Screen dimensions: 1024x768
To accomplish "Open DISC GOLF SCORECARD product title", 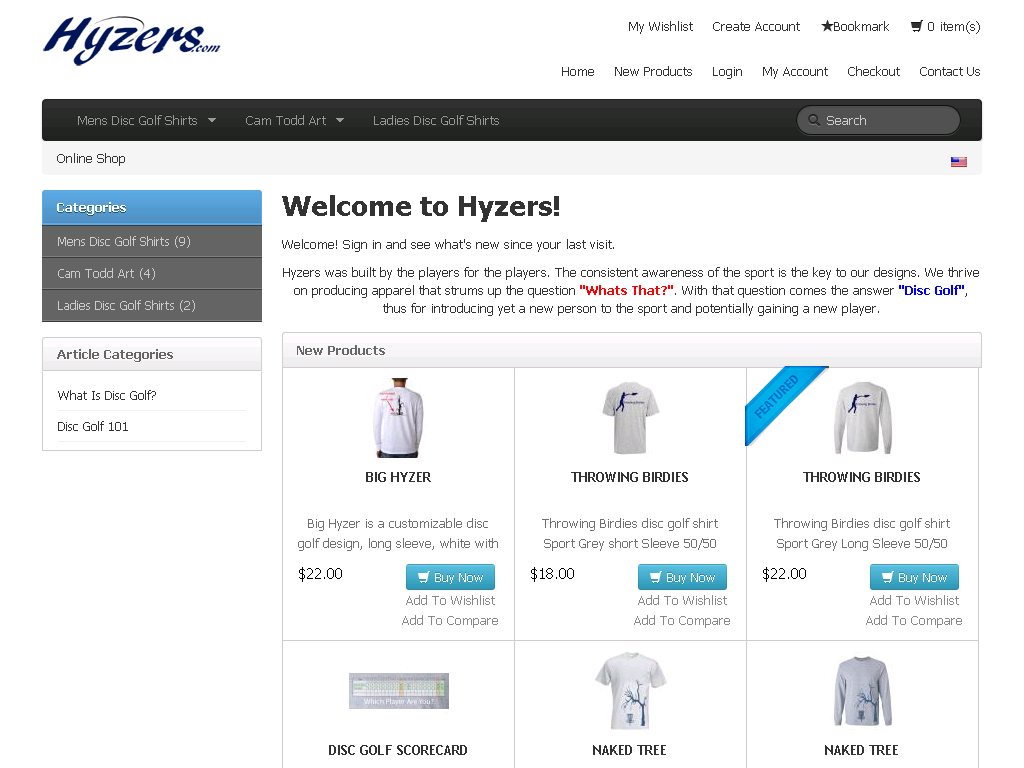I will pos(398,750).
